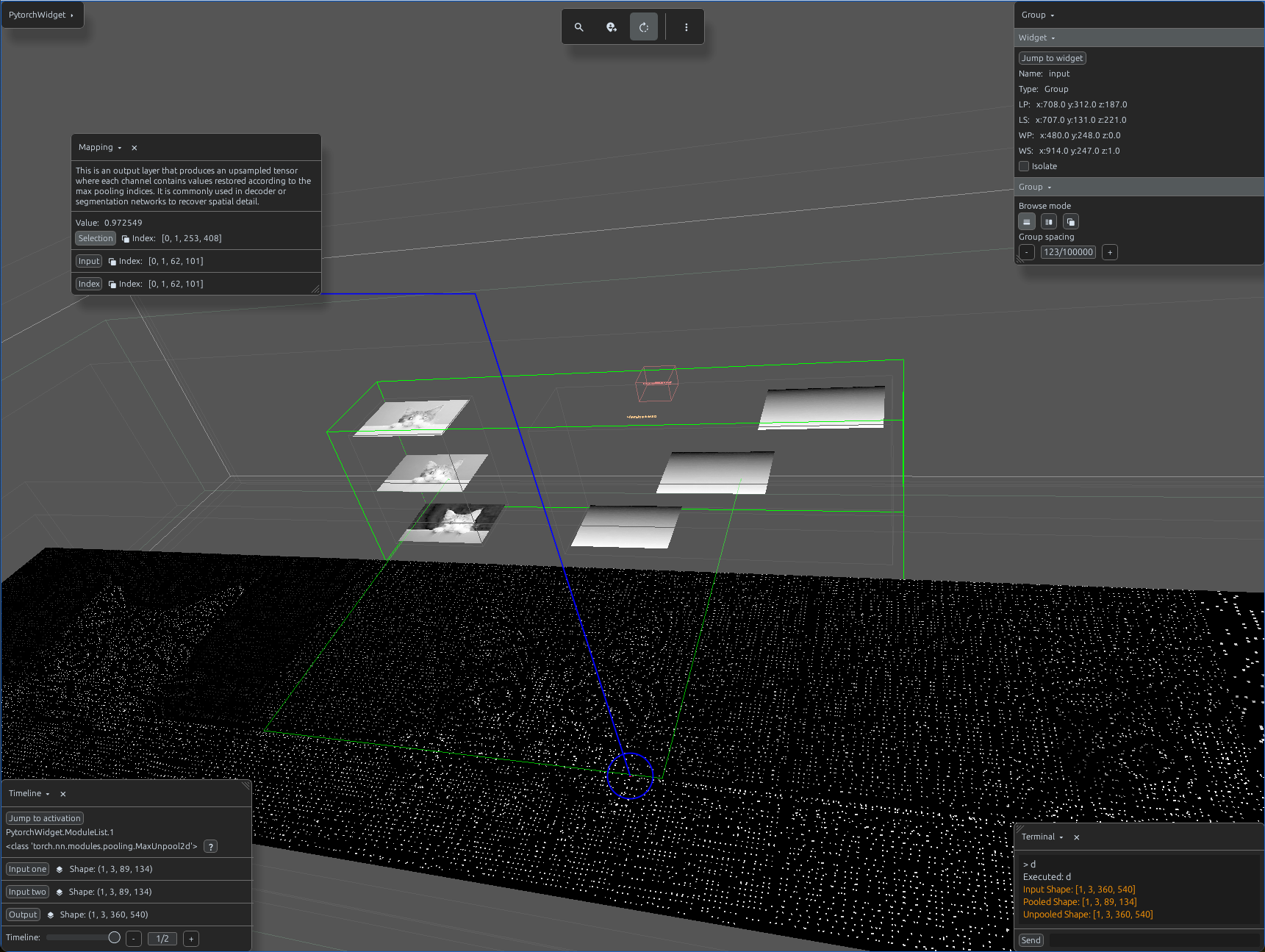The image size is (1265, 952).
Task: Click the Value: 0.972549 text
Action: 109,223
